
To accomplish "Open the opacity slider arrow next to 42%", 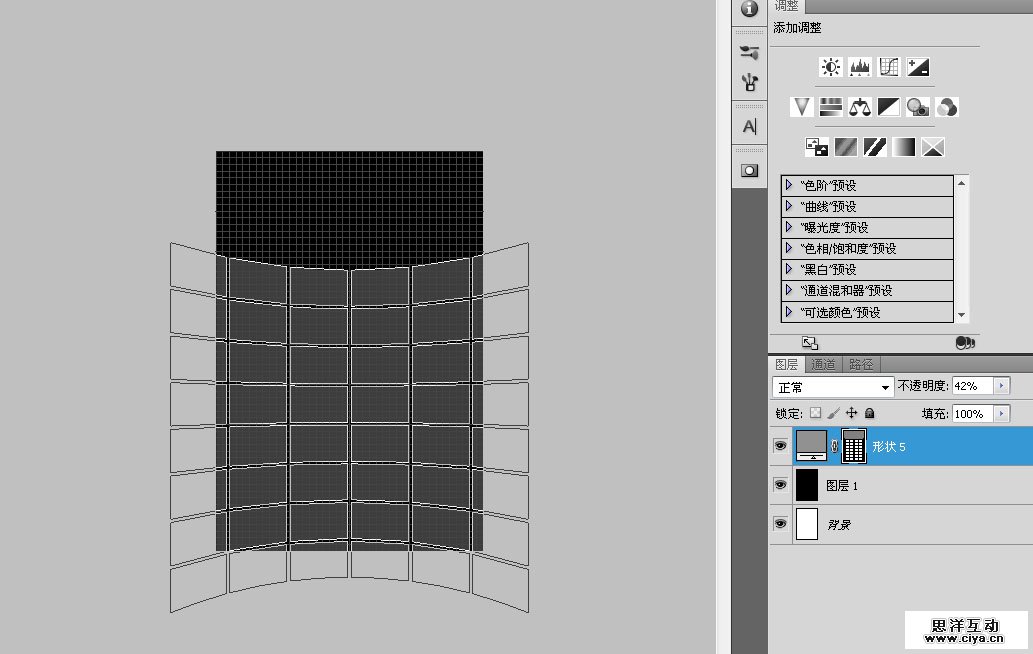I will pos(1002,386).
